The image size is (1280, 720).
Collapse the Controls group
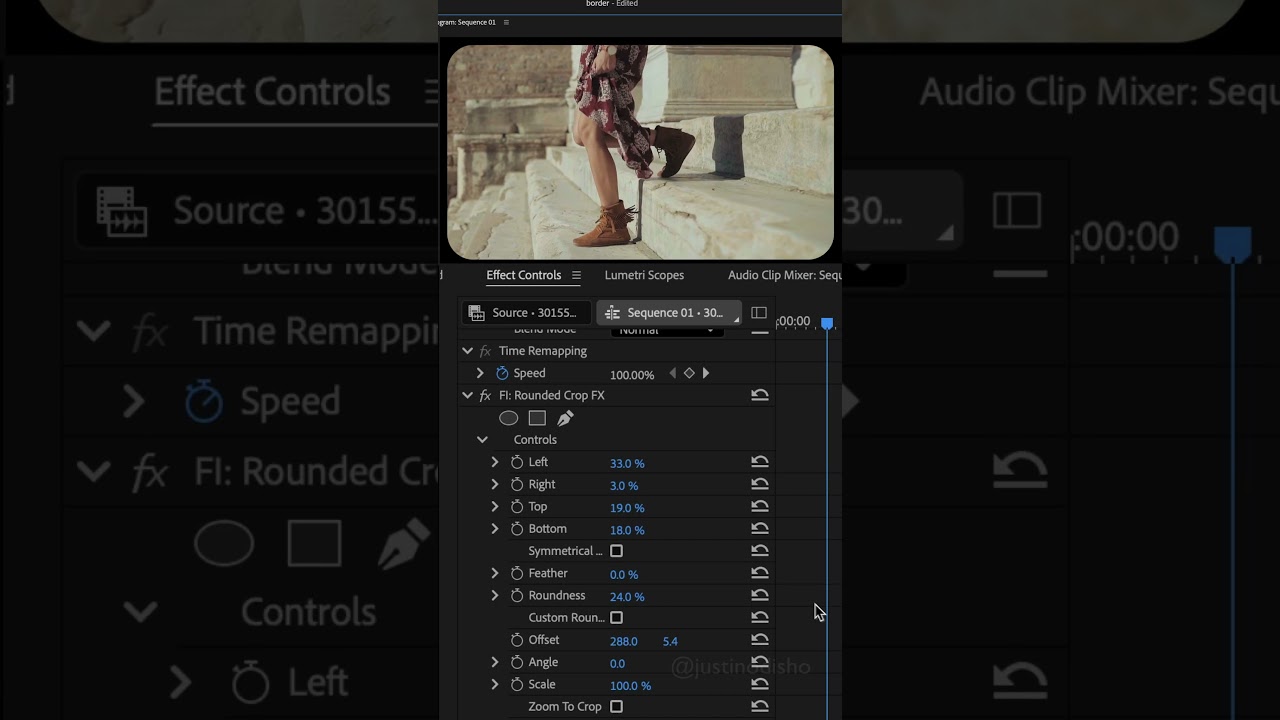tap(482, 440)
